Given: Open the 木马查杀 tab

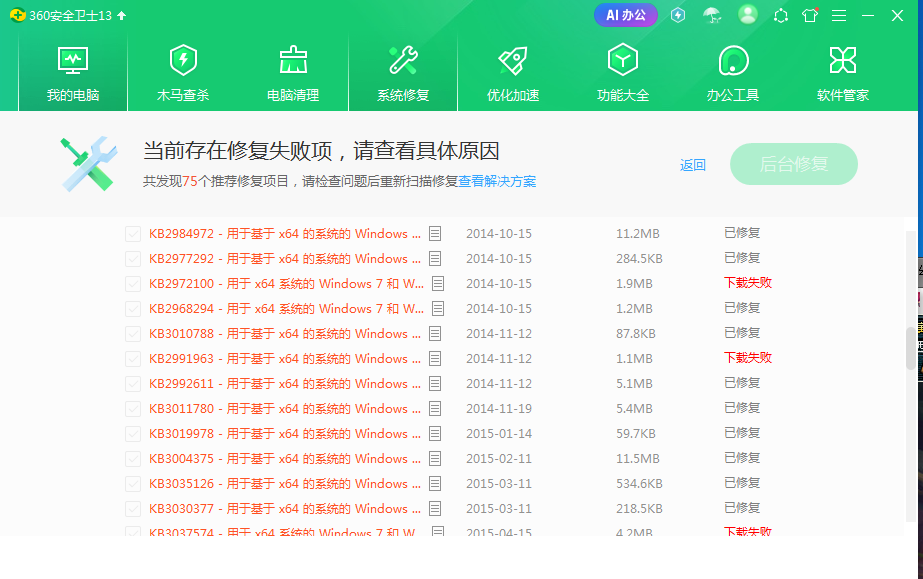Looking at the screenshot, I should 183,73.
